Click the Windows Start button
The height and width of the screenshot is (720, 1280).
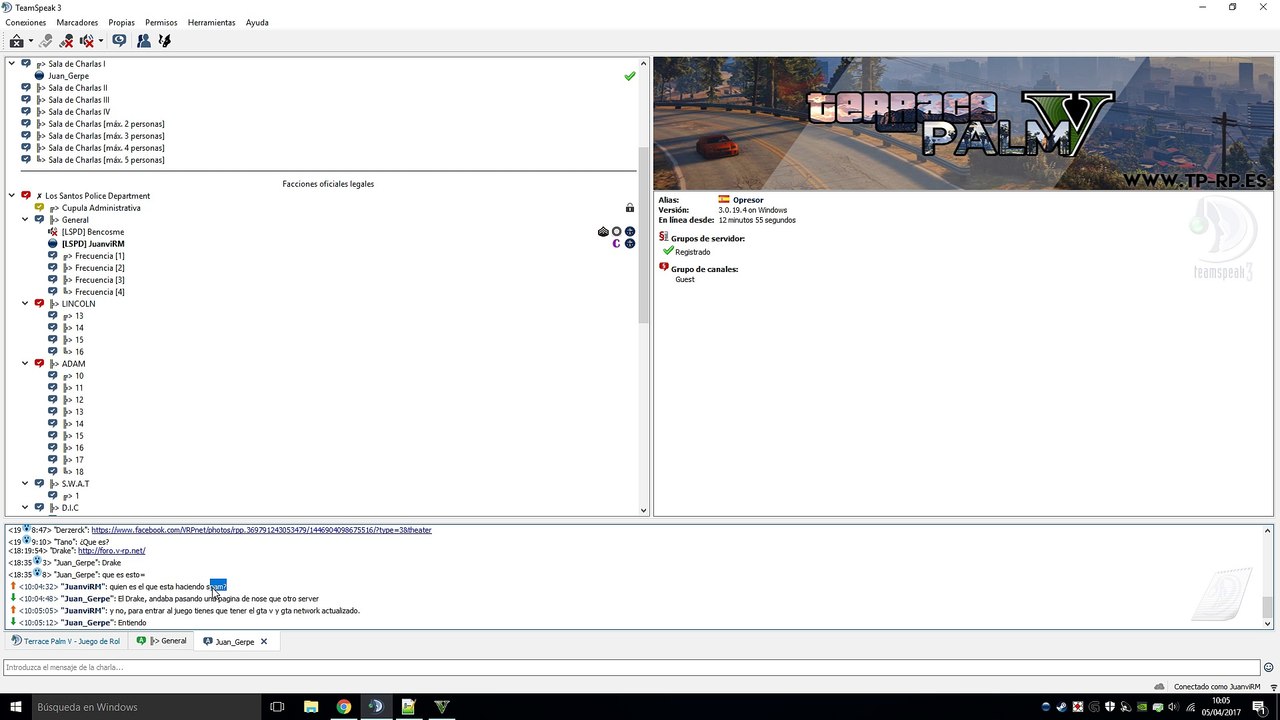pyautogui.click(x=15, y=707)
